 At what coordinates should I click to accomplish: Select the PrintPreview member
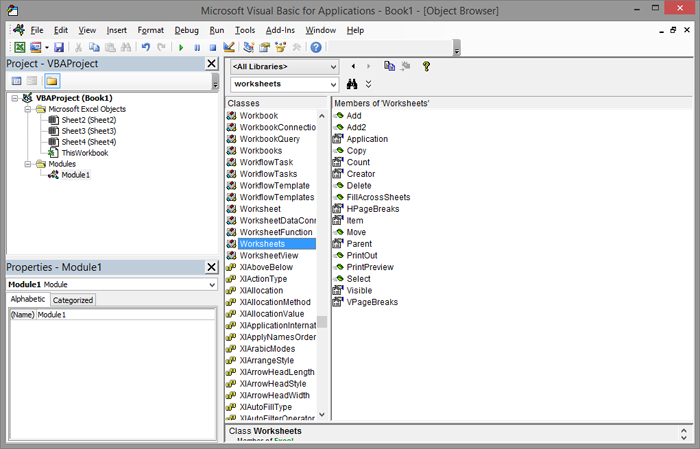370,267
